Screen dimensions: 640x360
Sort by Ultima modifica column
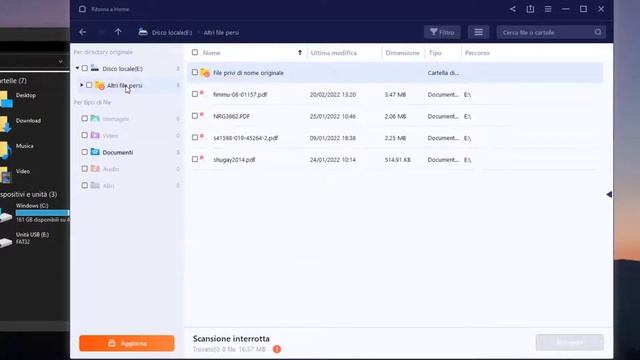pos(333,53)
